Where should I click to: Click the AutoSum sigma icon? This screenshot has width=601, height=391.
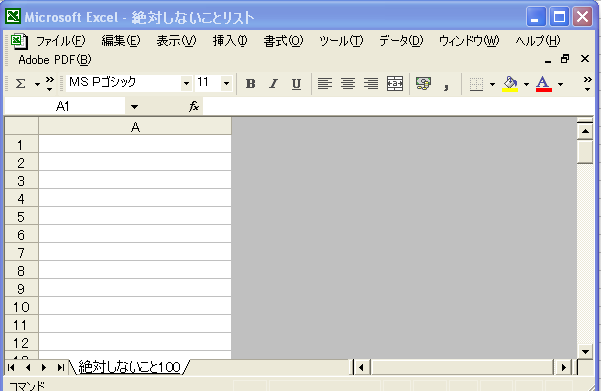[x=20, y=84]
